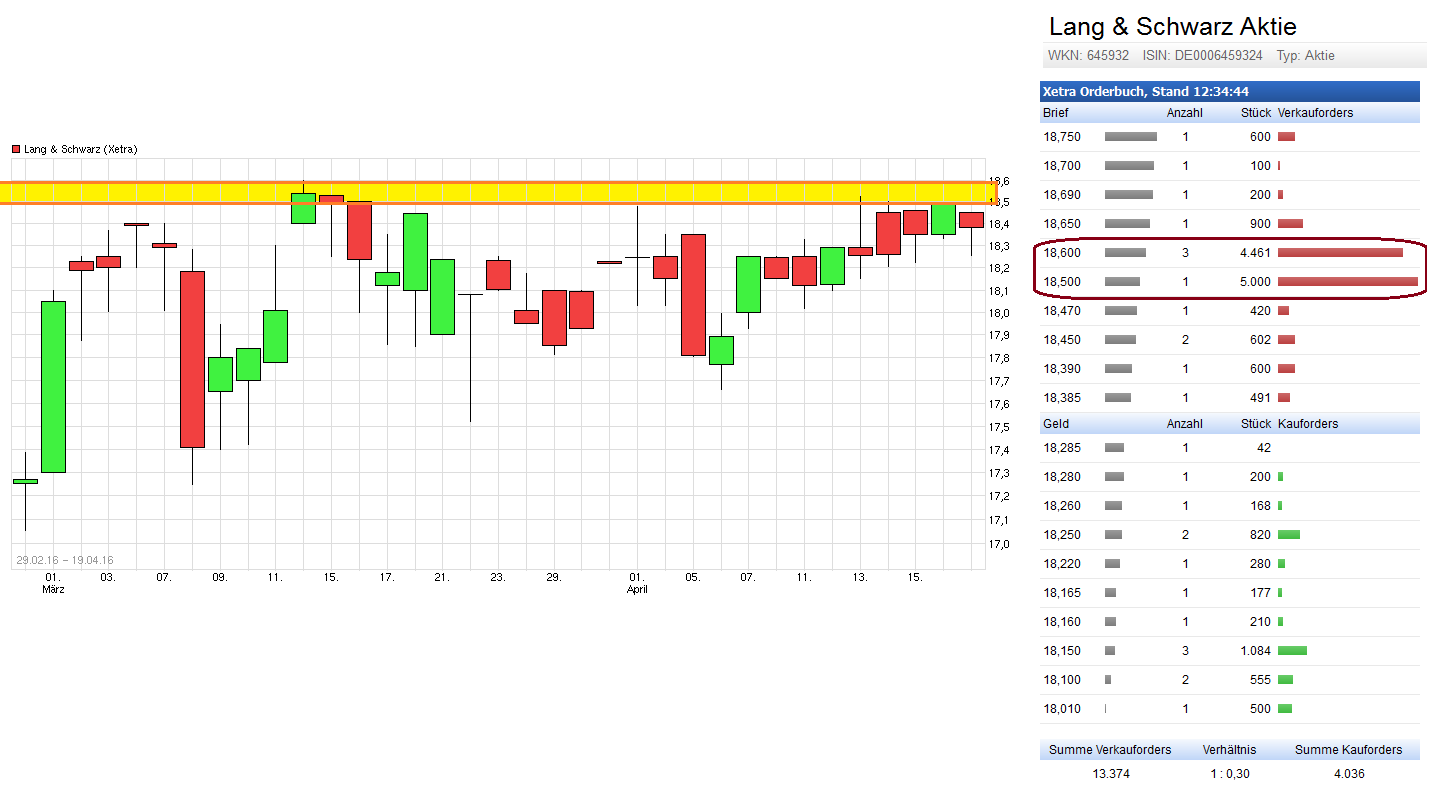Select the ask price 18,385
The width and height of the screenshot is (1433, 790).
(1062, 398)
